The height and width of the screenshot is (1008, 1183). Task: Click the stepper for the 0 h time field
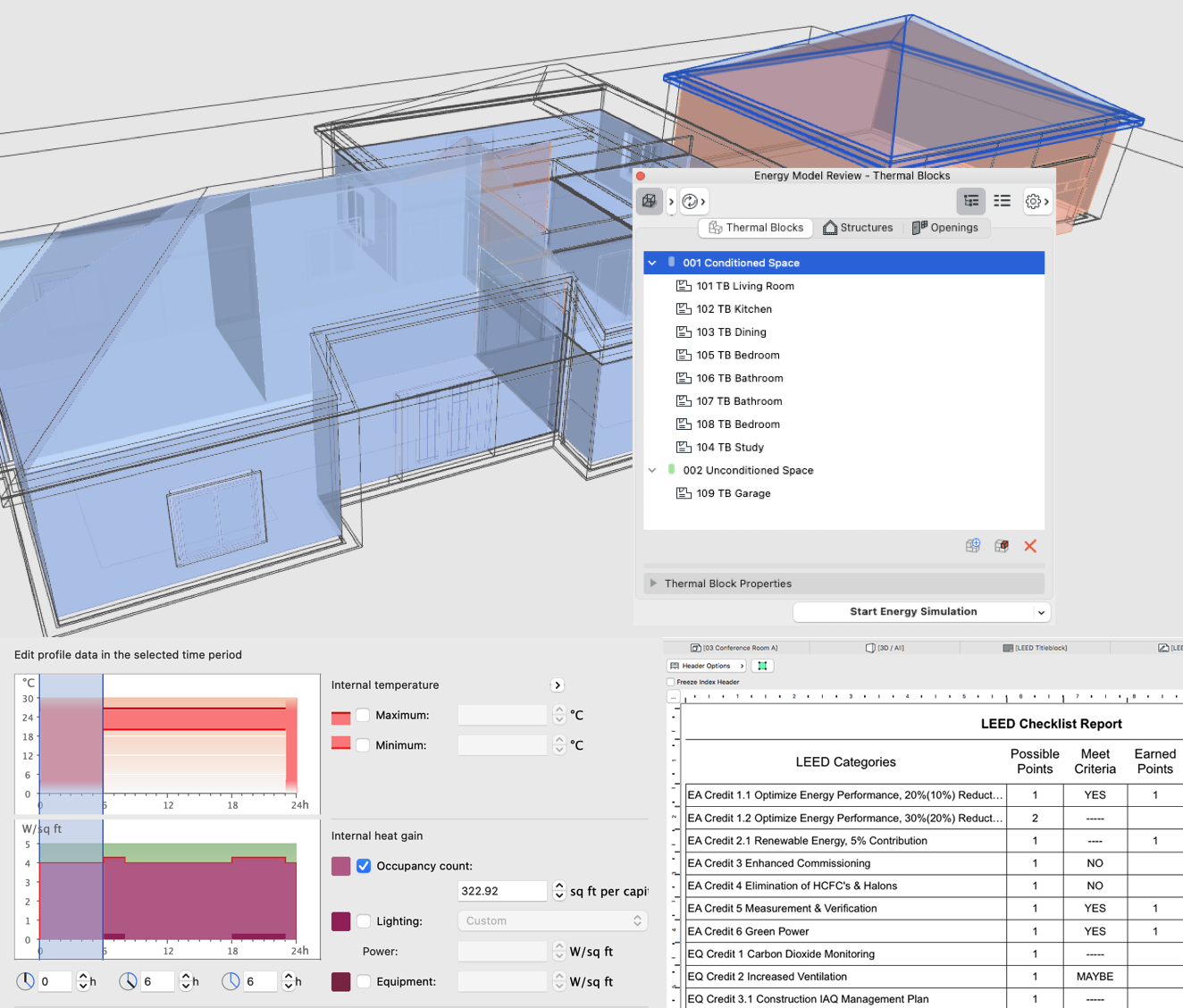click(x=83, y=981)
